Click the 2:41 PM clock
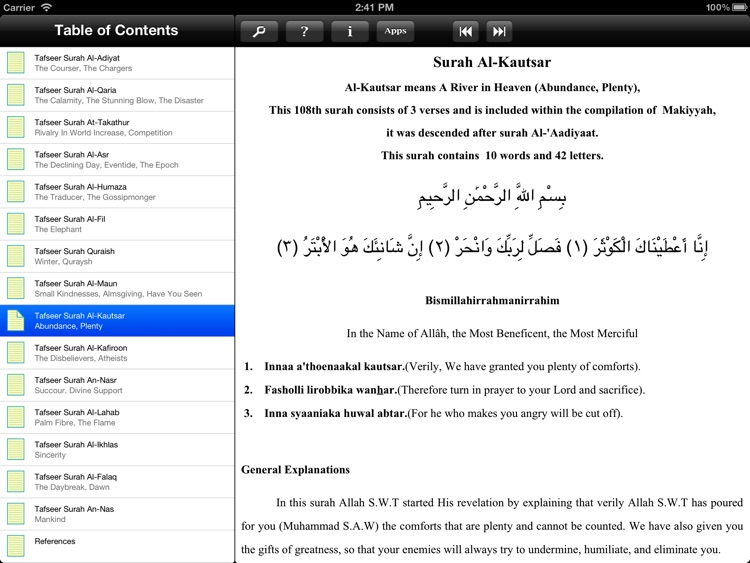Image resolution: width=750 pixels, height=563 pixels. (x=375, y=7)
